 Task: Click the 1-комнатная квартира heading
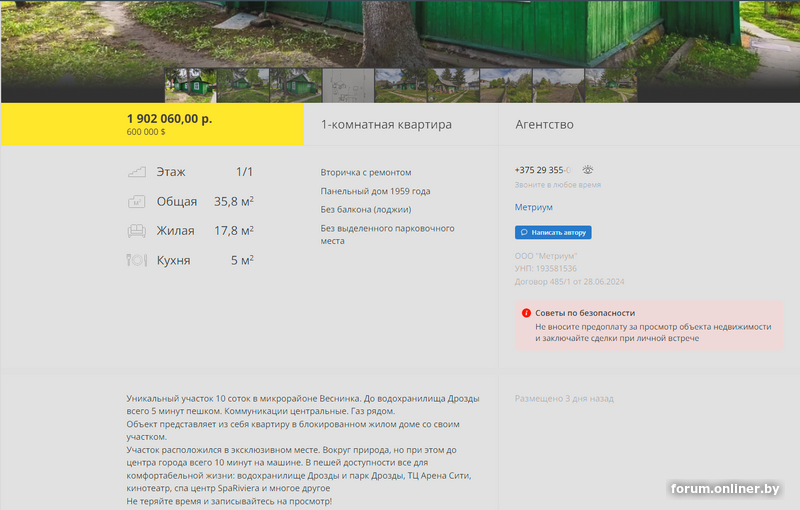(386, 124)
